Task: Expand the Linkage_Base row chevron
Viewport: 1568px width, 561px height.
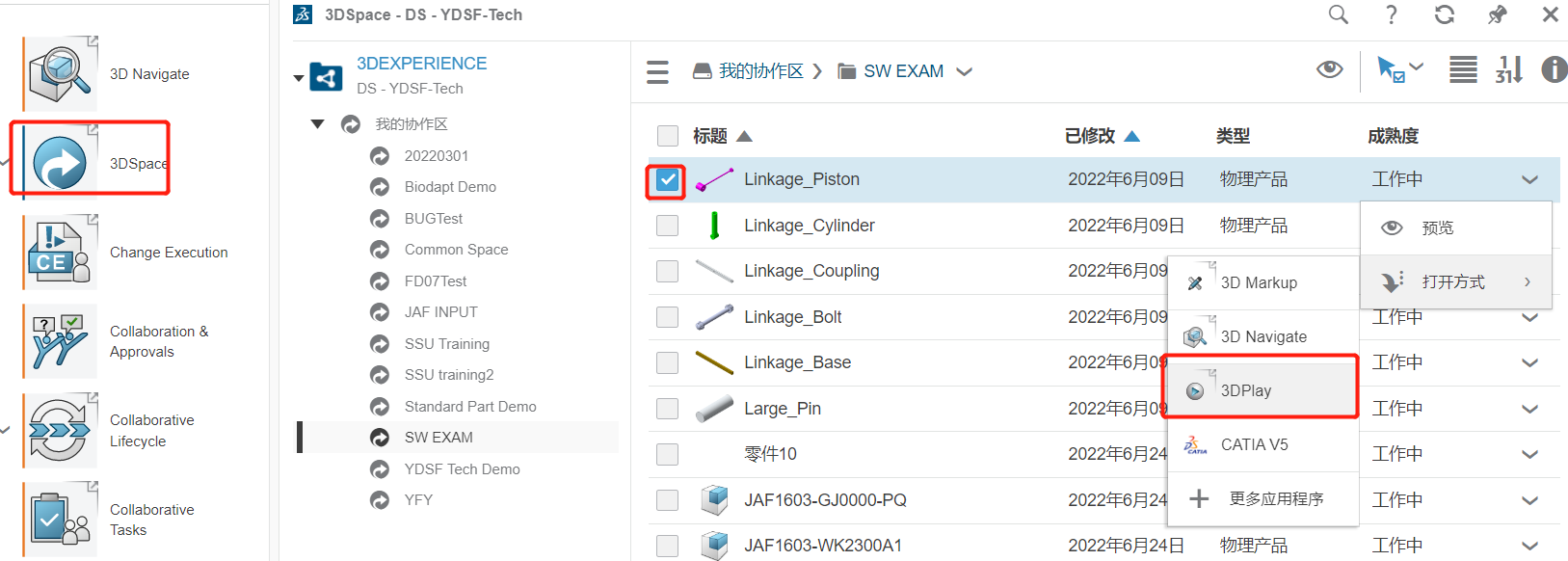Action: (x=1529, y=363)
